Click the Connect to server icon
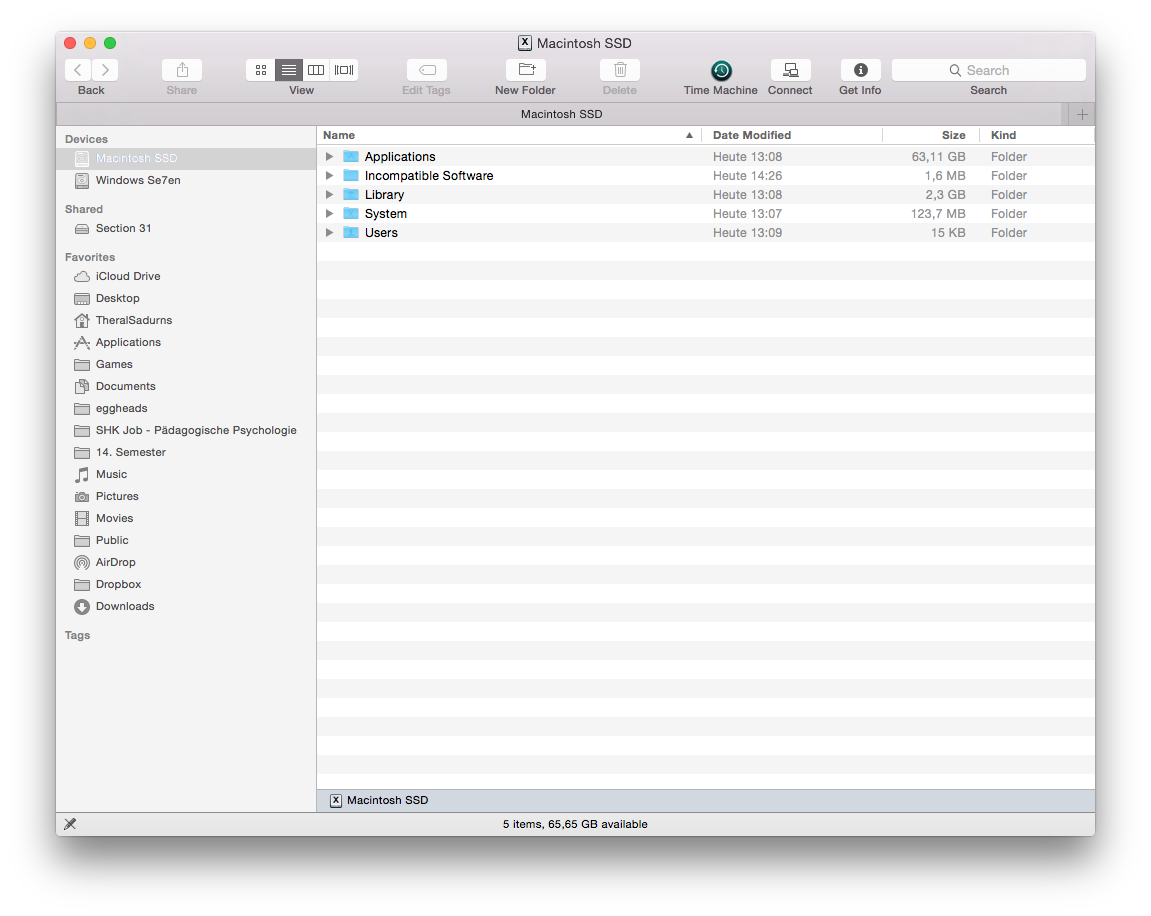Viewport: 1151px width, 916px height. coord(791,70)
